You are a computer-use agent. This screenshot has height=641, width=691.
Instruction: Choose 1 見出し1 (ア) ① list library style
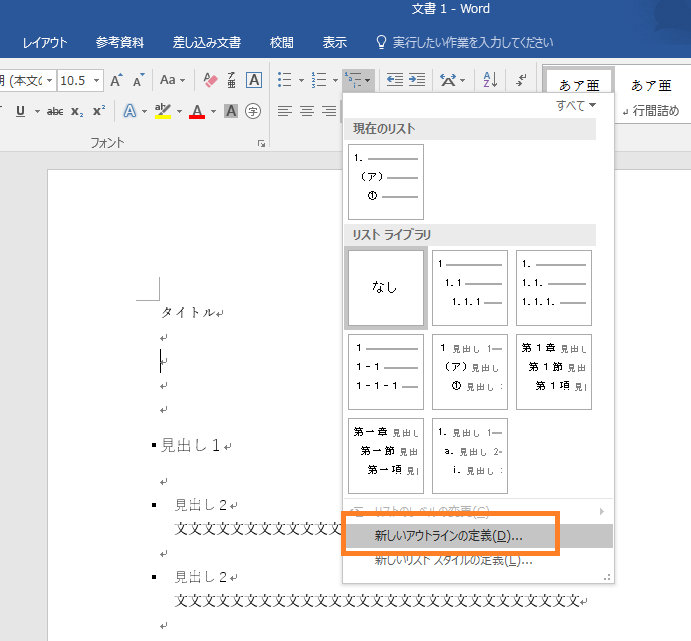pyautogui.click(x=470, y=372)
